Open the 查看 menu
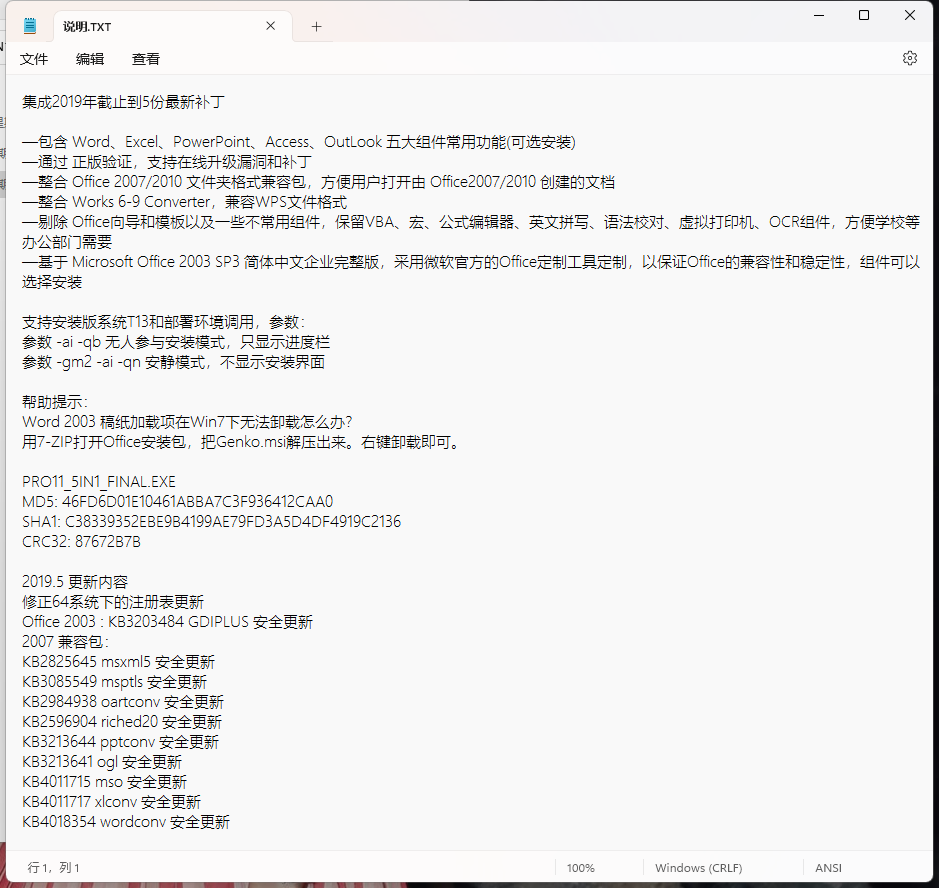 (145, 59)
